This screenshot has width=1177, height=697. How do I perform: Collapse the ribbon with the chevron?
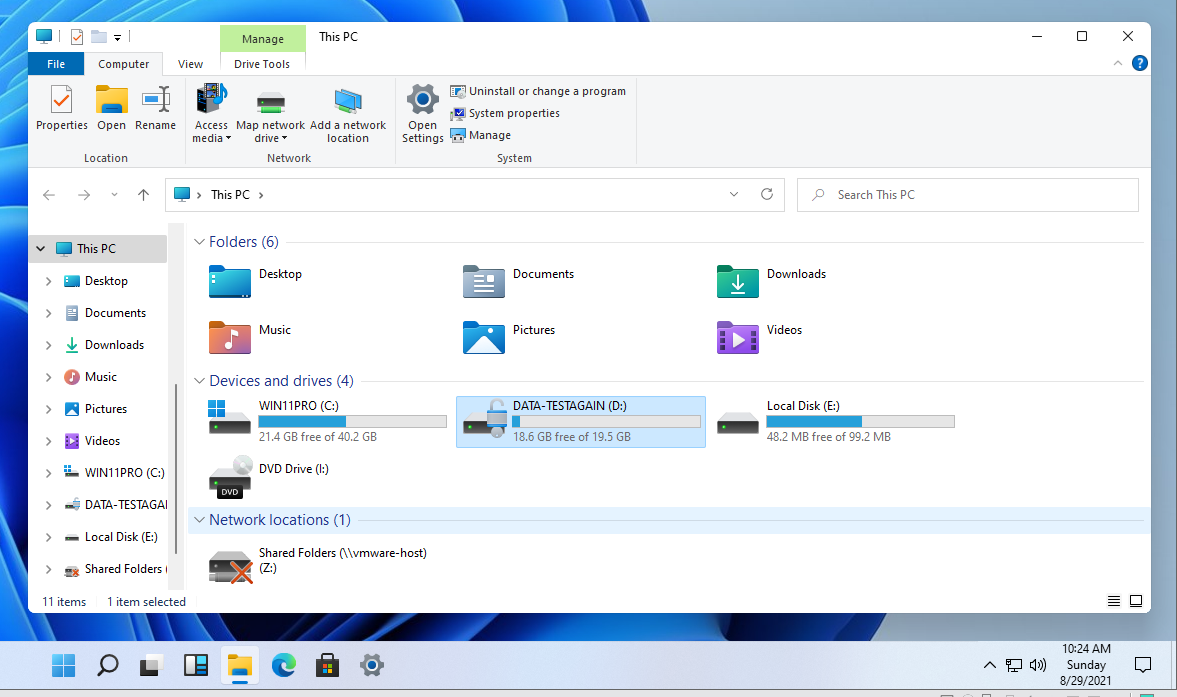coord(1118,63)
